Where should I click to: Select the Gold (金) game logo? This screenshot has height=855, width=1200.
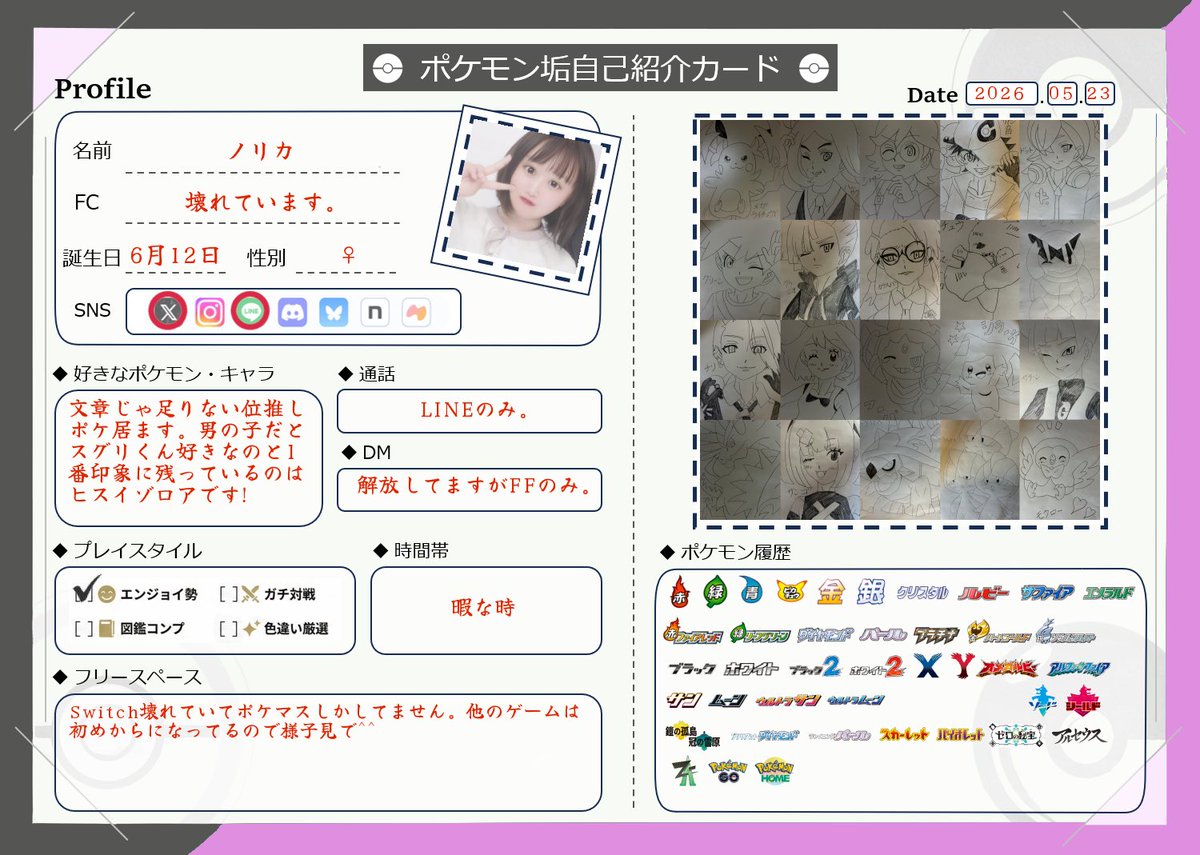tap(831, 590)
